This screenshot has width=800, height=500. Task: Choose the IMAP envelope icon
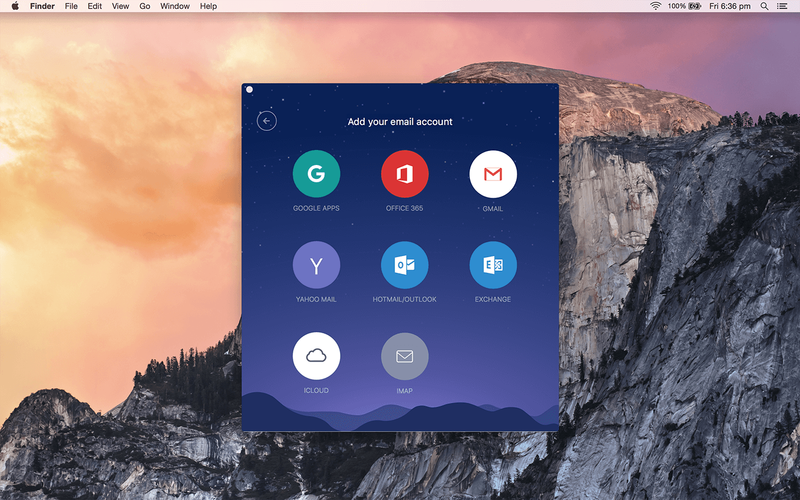click(405, 356)
